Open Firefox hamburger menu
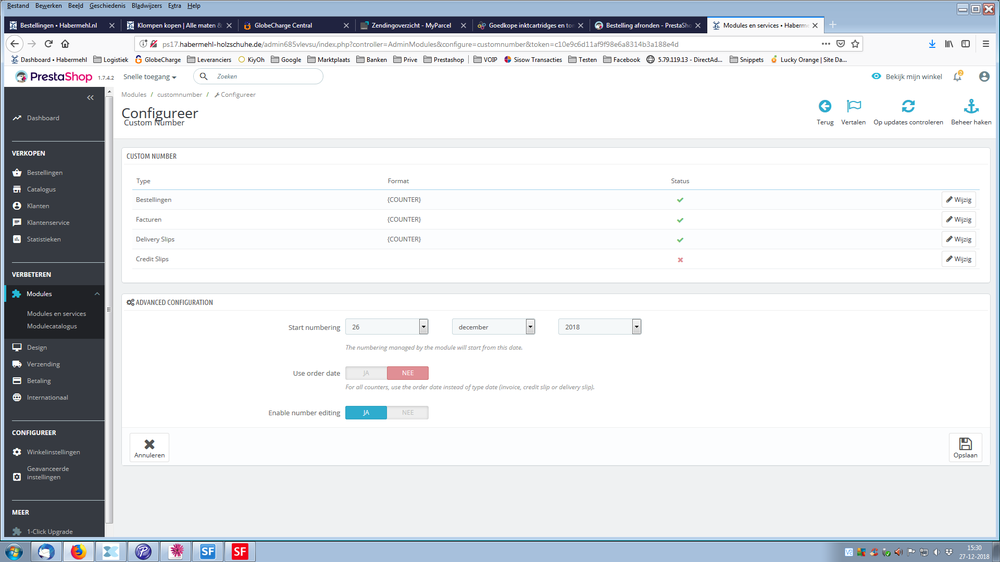The width and height of the screenshot is (1000, 562). click(x=985, y=44)
